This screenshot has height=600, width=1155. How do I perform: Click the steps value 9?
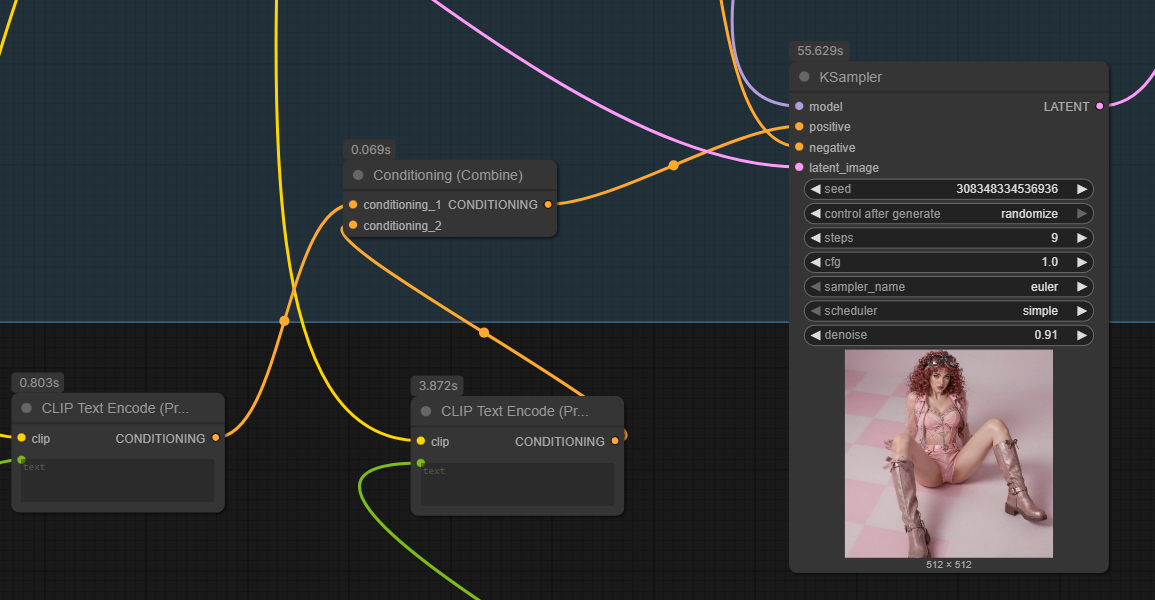click(x=1054, y=238)
